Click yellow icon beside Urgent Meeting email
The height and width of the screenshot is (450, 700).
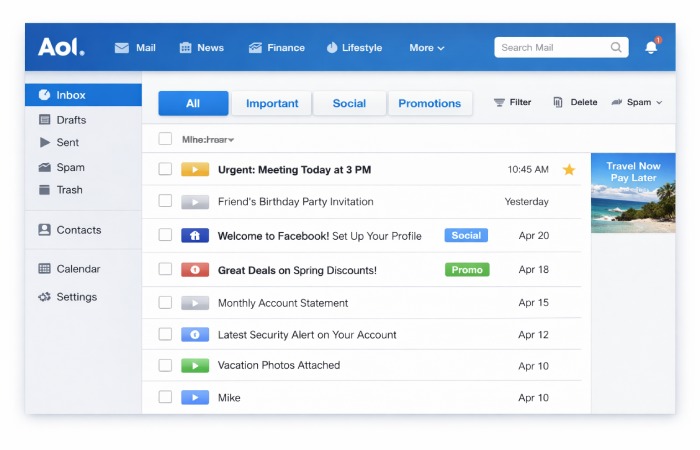[195, 170]
